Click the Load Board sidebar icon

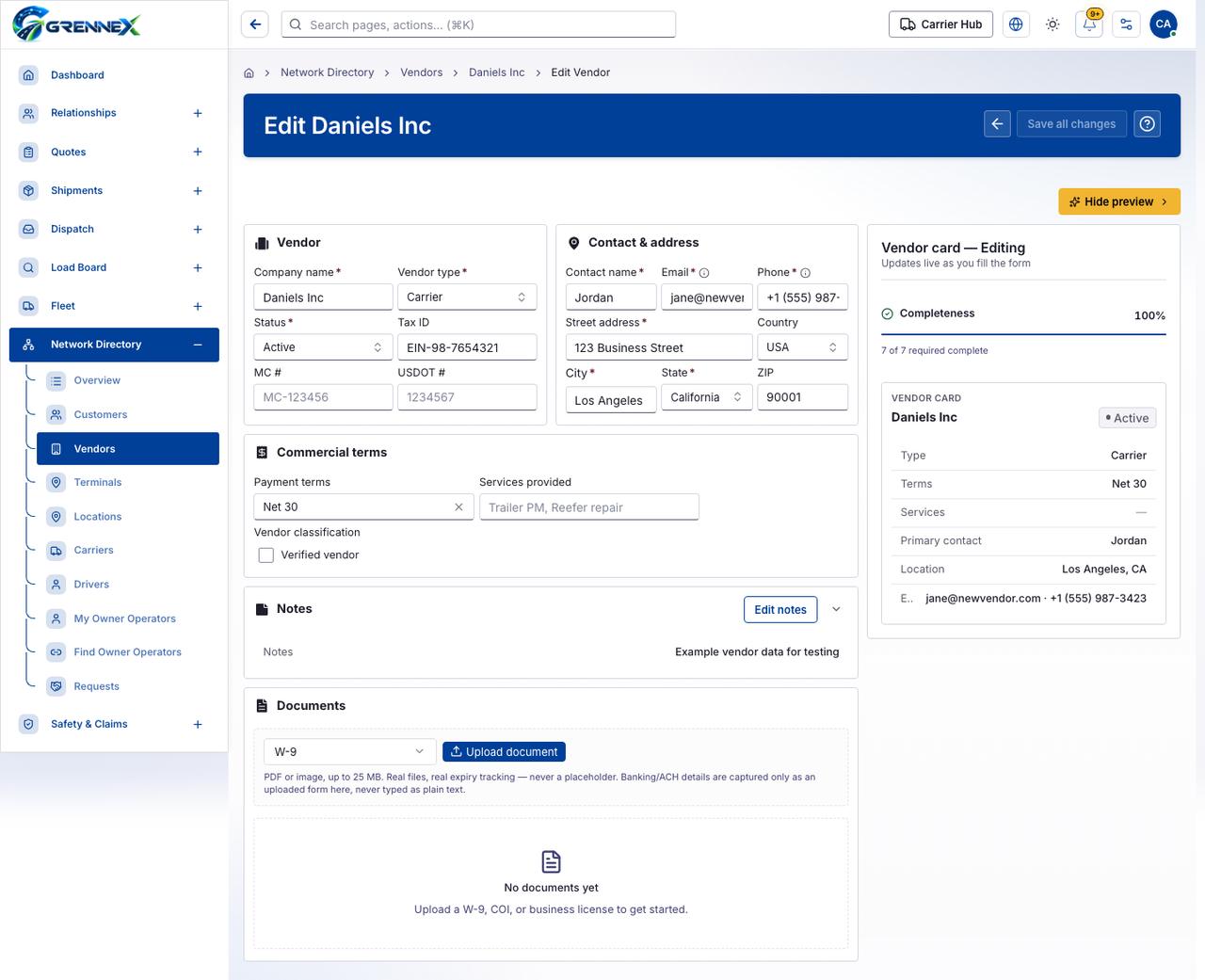[29, 267]
